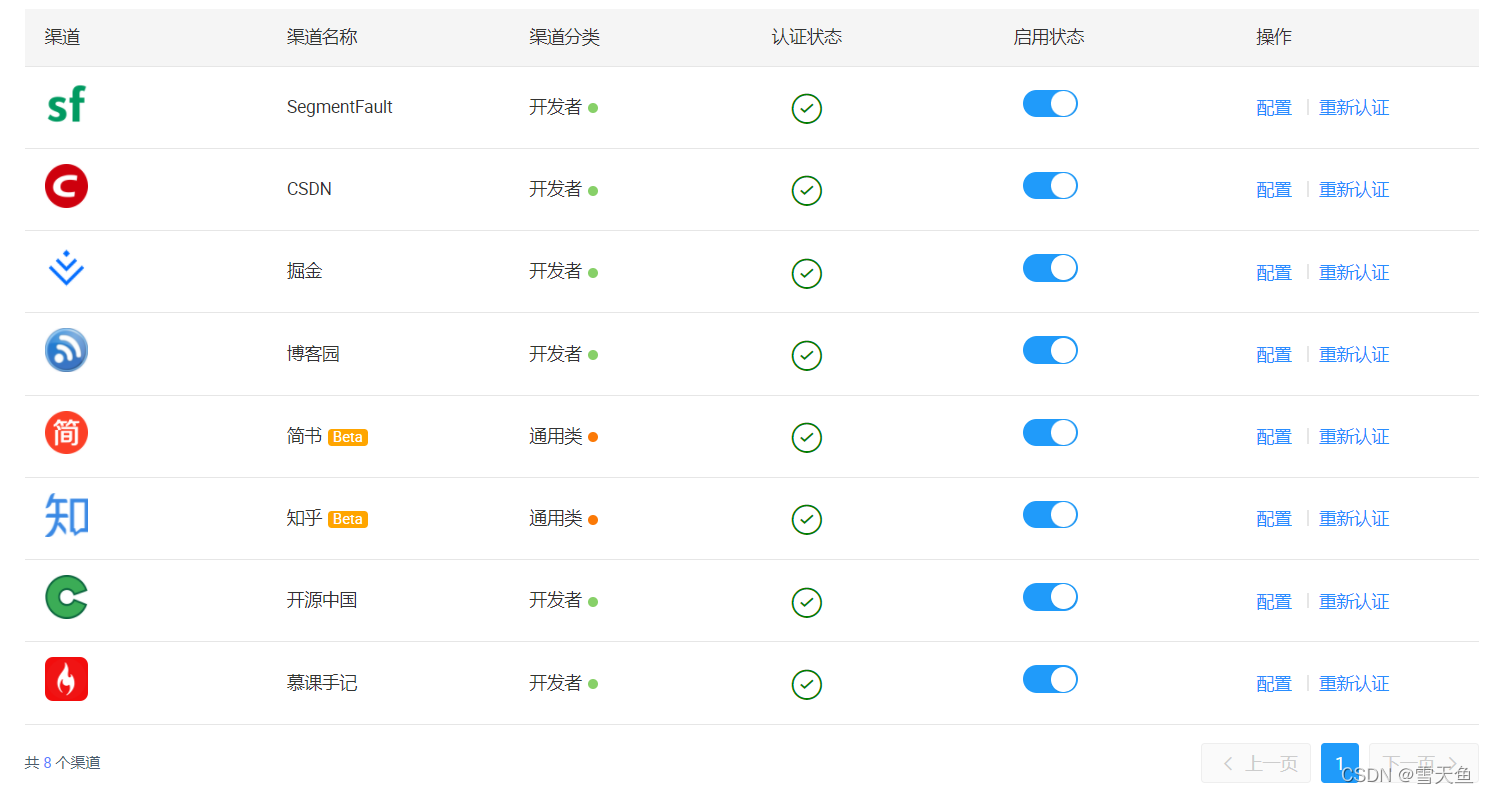Click 重新认证 for CSDN
The image size is (1489, 794).
click(x=1354, y=190)
